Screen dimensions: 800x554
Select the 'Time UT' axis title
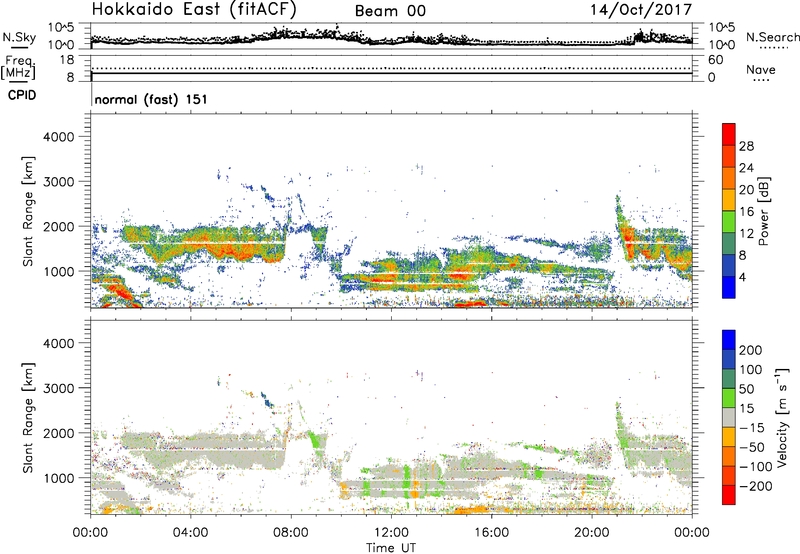[x=391, y=548]
